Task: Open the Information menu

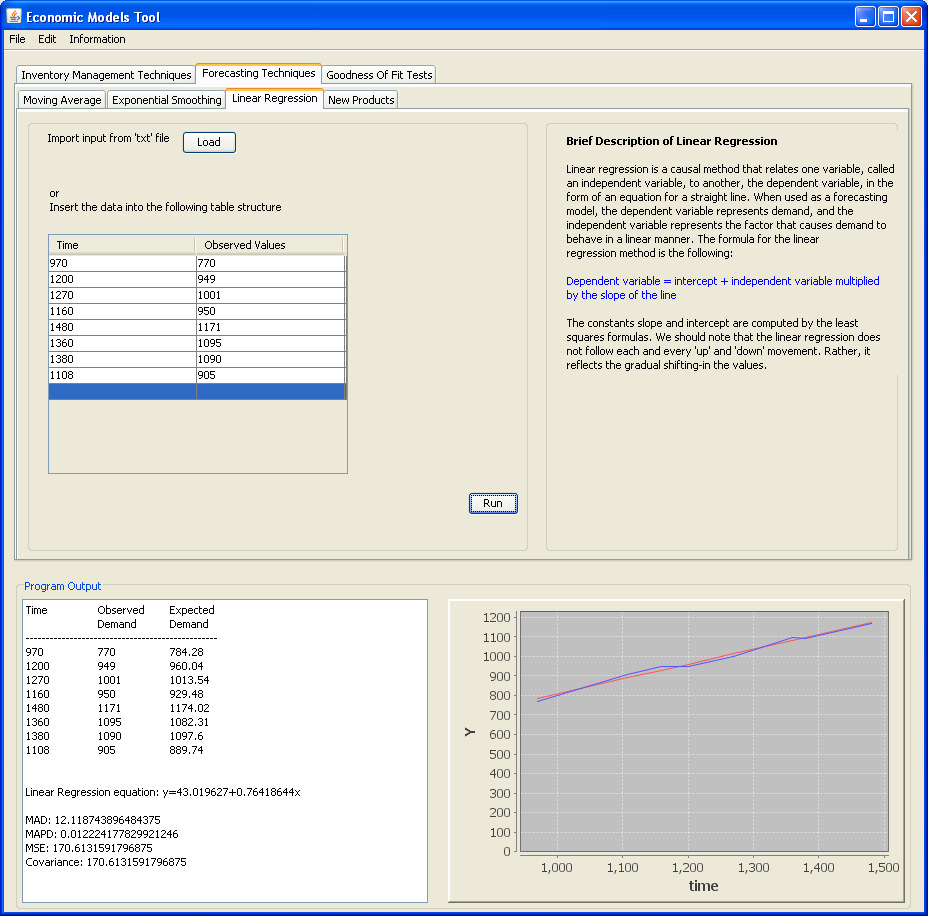Action: pos(97,39)
